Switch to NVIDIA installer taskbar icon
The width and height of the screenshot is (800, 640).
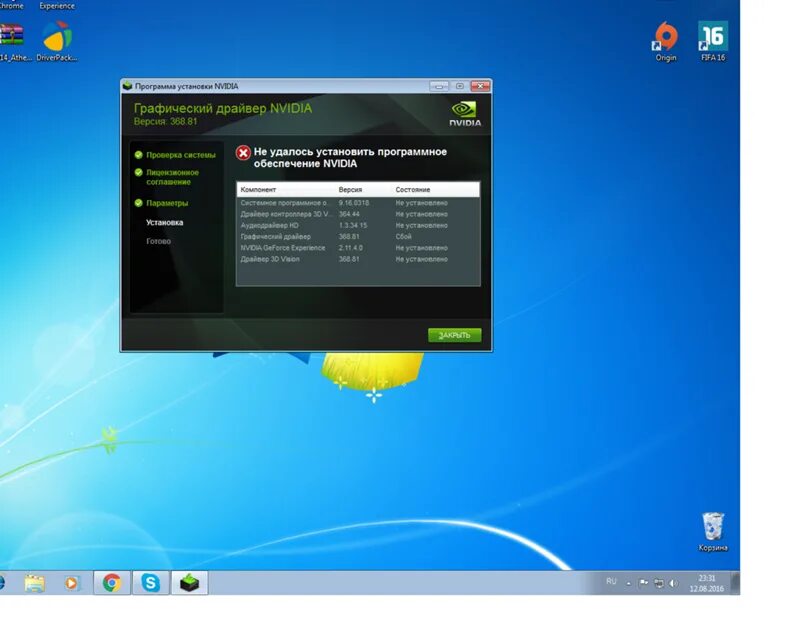[189, 583]
